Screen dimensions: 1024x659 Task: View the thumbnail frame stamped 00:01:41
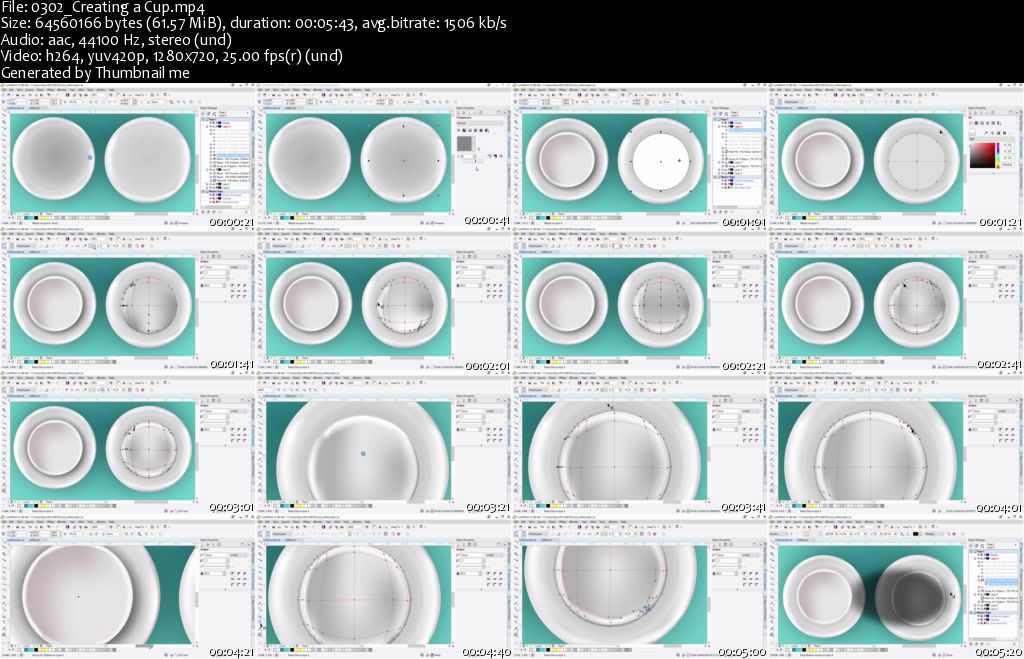click(128, 300)
